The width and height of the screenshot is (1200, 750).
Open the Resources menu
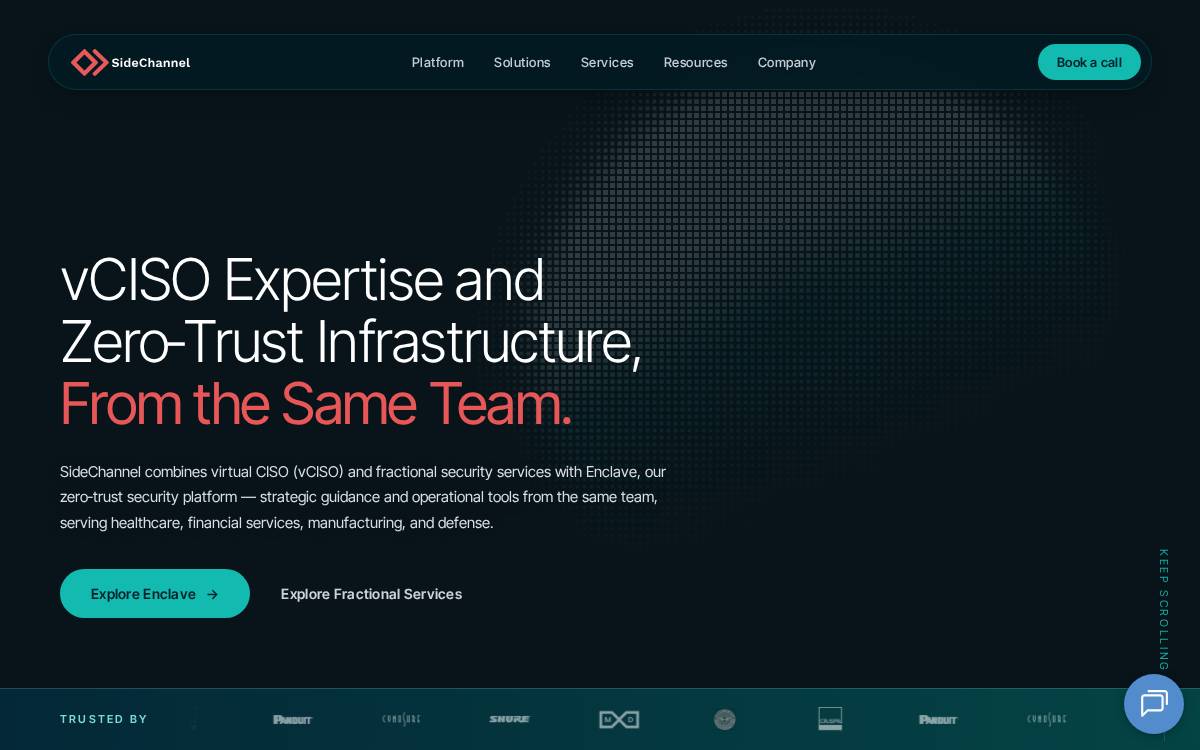[696, 62]
